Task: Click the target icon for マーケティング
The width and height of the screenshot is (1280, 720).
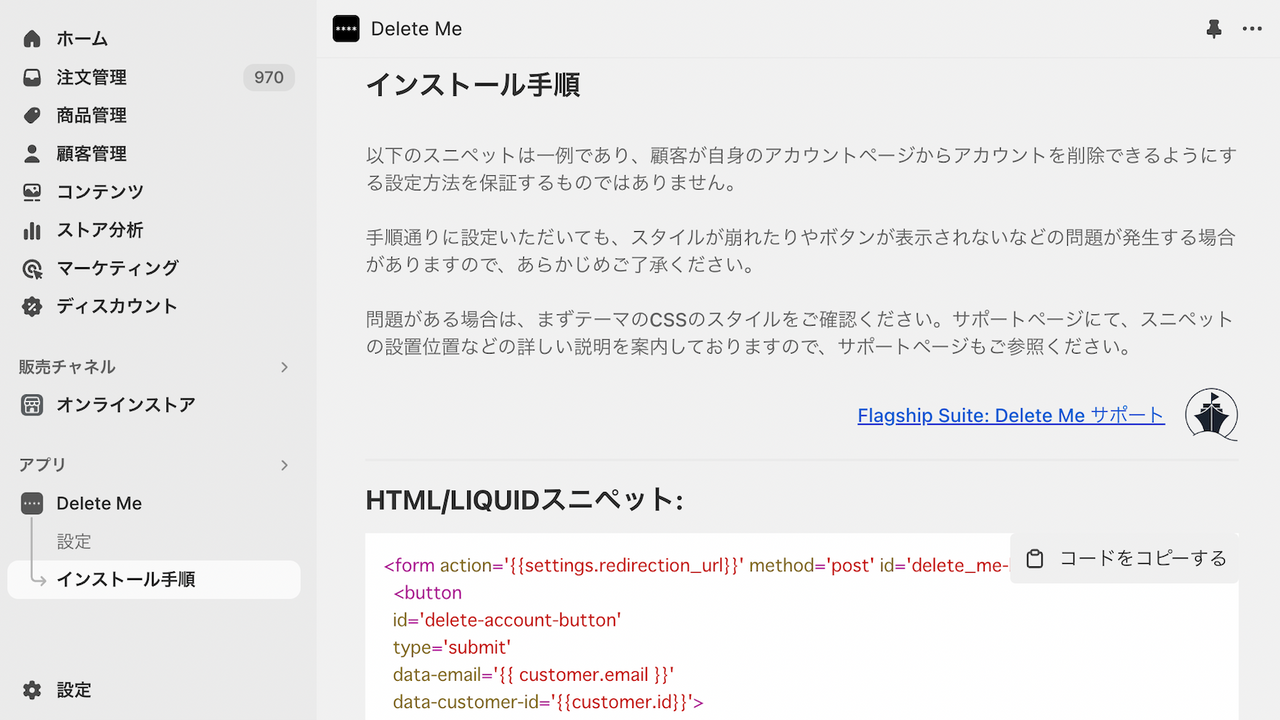Action: point(32,268)
